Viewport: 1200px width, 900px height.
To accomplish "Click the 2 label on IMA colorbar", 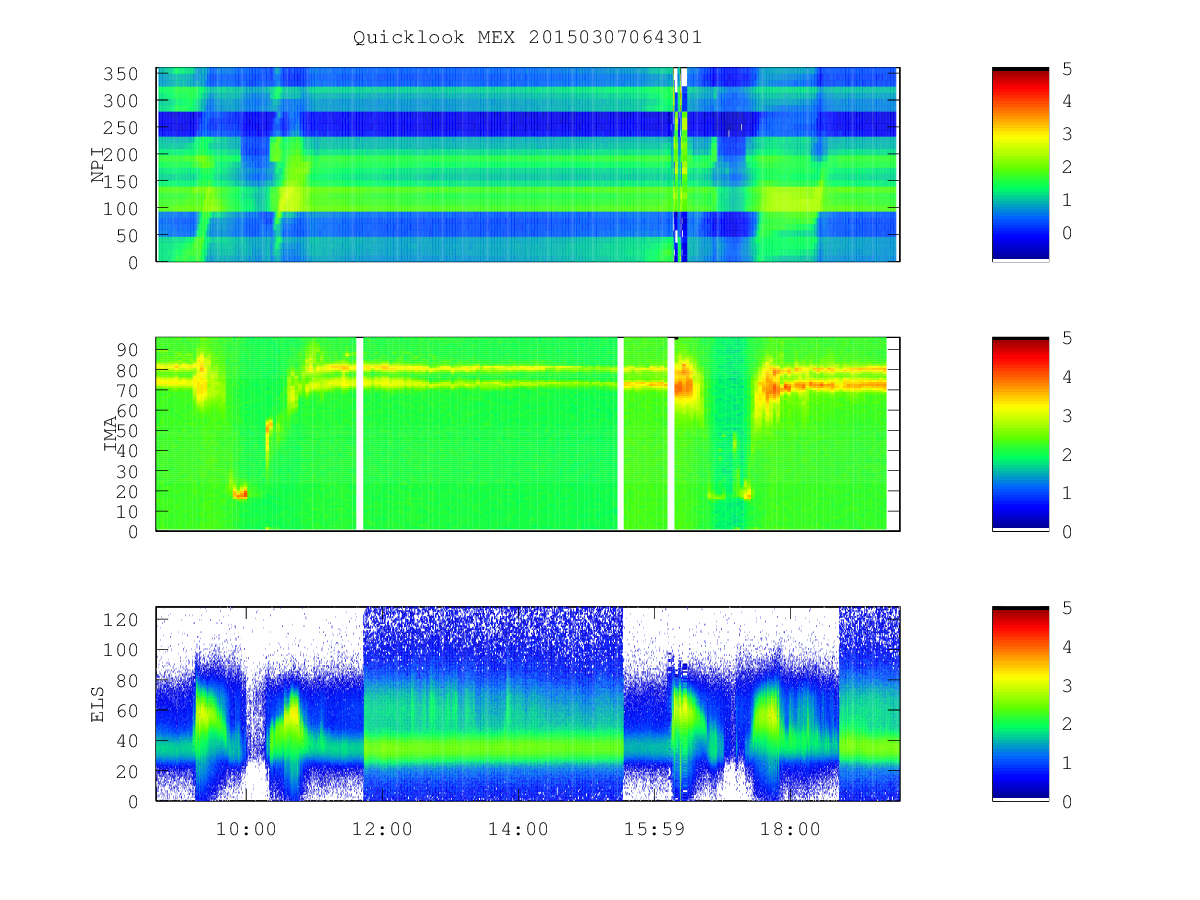I will tap(1067, 454).
